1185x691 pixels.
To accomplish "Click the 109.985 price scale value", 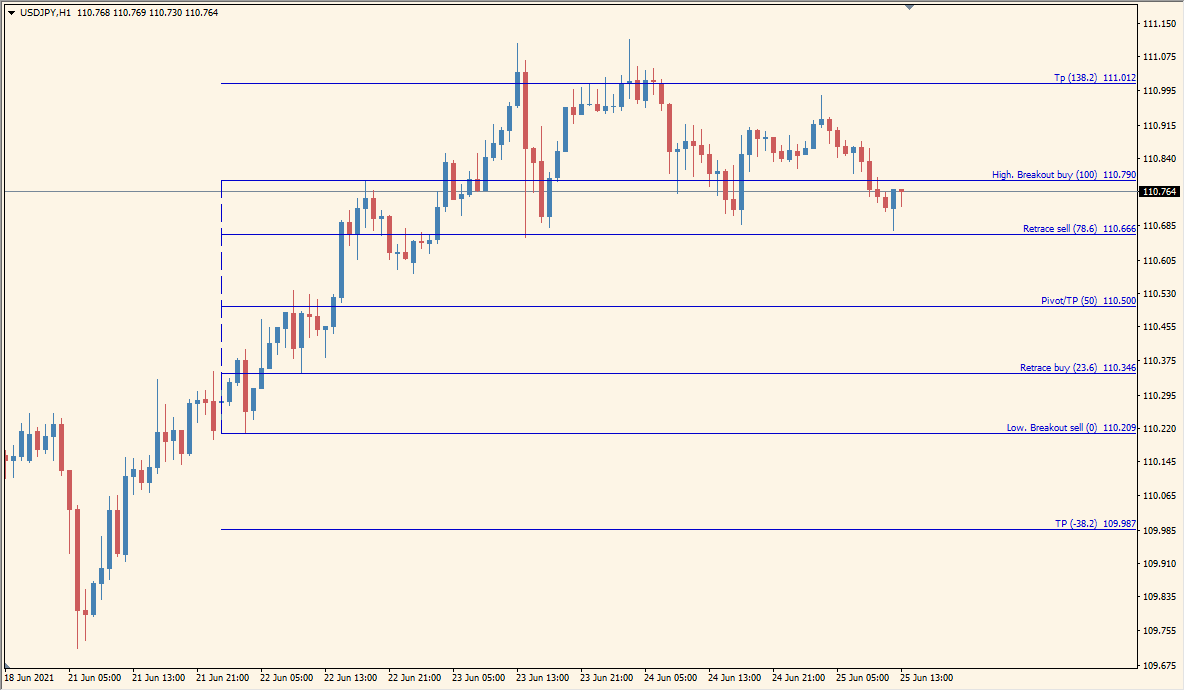I will coord(1159,530).
